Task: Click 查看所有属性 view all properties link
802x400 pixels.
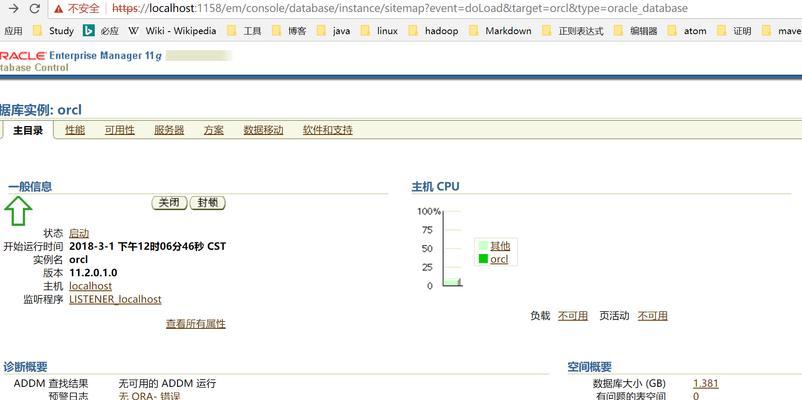Action: [x=196, y=324]
